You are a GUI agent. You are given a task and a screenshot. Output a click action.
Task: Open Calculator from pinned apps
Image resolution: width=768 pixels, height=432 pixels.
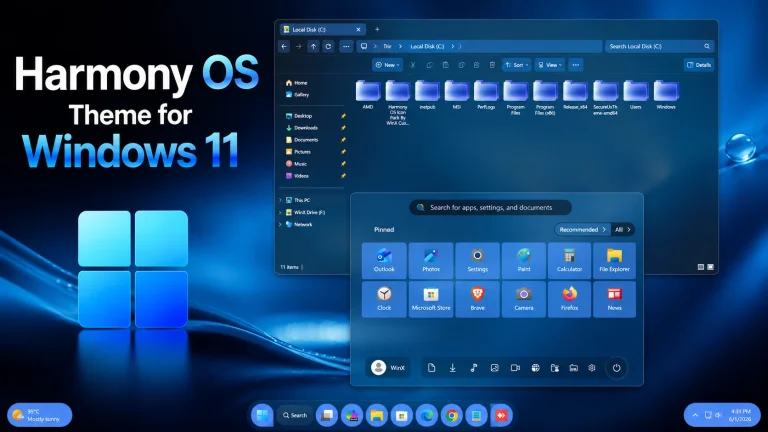[569, 260]
